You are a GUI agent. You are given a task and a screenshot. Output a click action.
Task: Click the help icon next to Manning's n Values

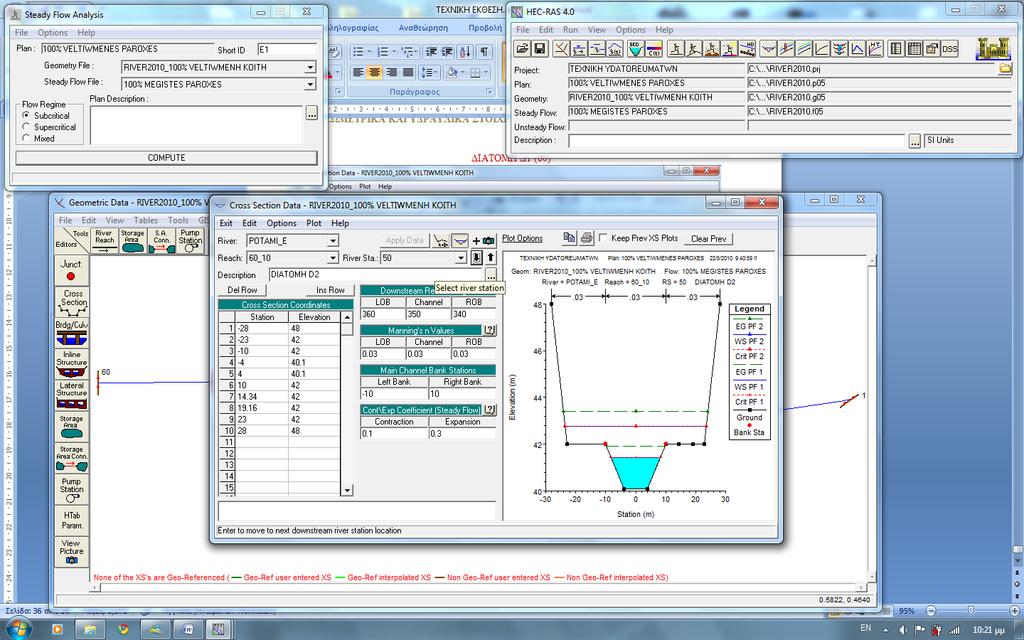pyautogui.click(x=489, y=330)
